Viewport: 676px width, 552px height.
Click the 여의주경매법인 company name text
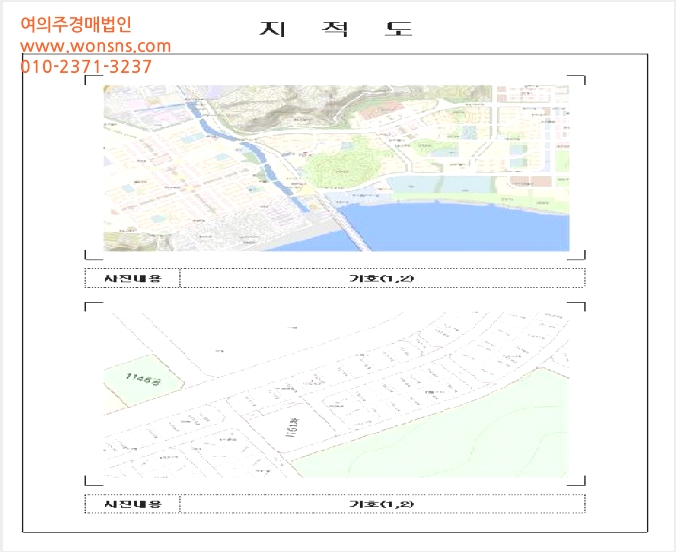[x=76, y=25]
